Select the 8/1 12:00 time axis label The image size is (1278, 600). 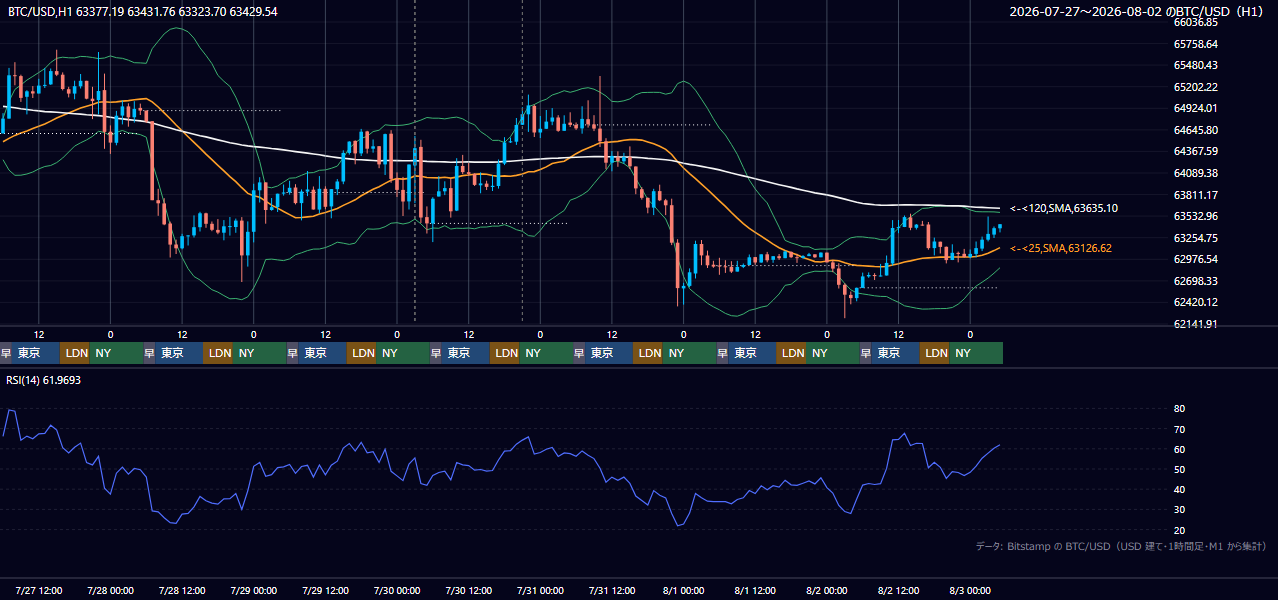(x=756, y=590)
